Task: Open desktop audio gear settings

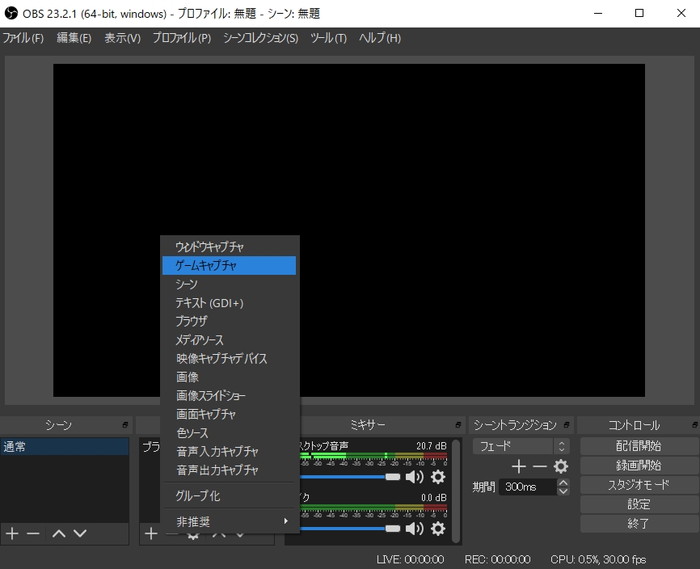Action: click(438, 477)
